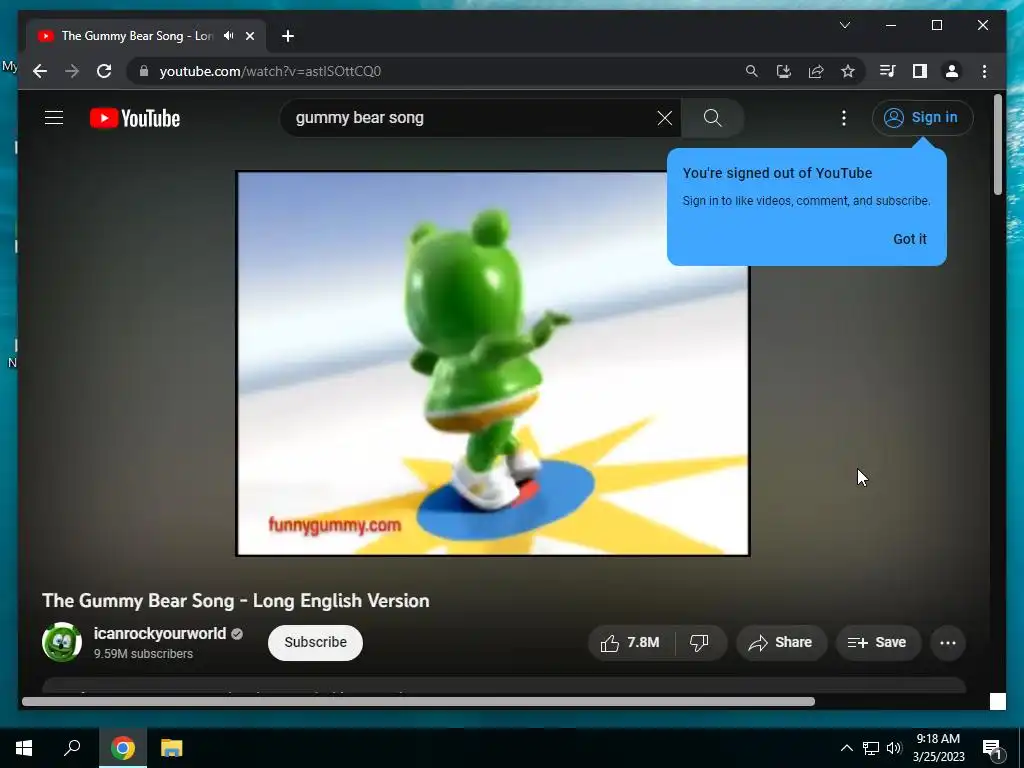Open media controls icon in Chrome toolbar

pos(888,71)
